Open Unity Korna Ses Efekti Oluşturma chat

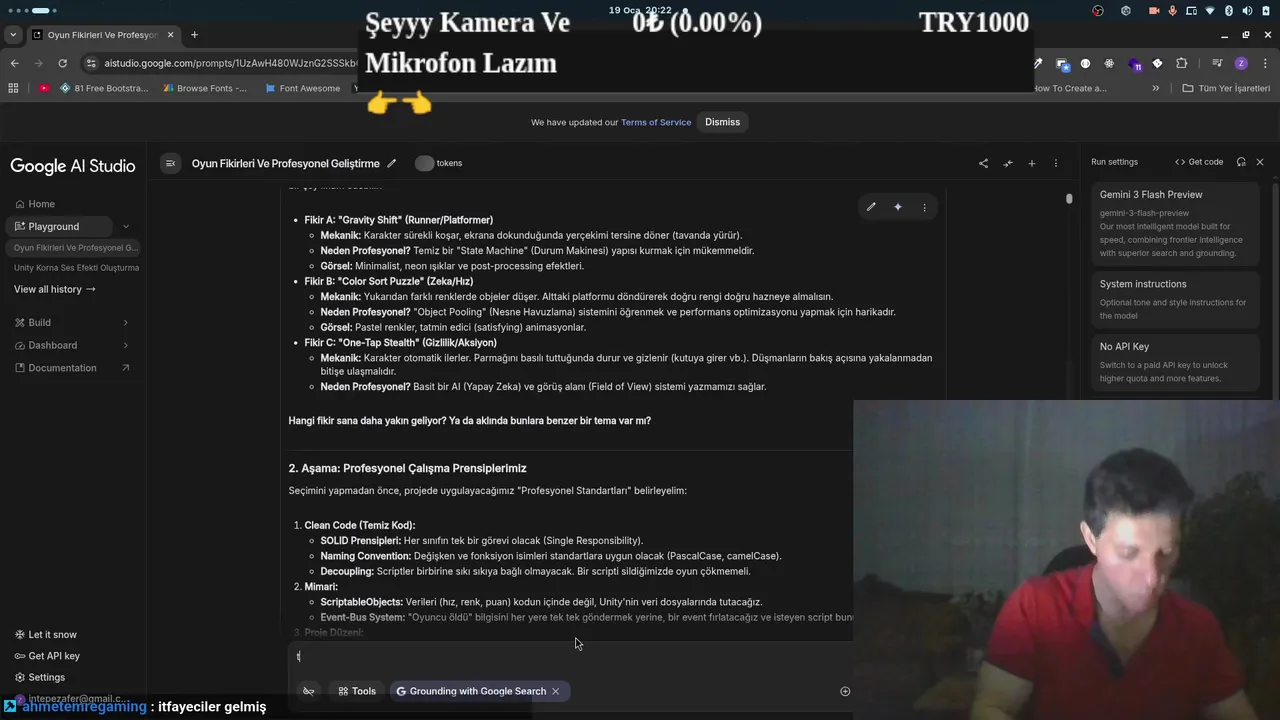75,268
